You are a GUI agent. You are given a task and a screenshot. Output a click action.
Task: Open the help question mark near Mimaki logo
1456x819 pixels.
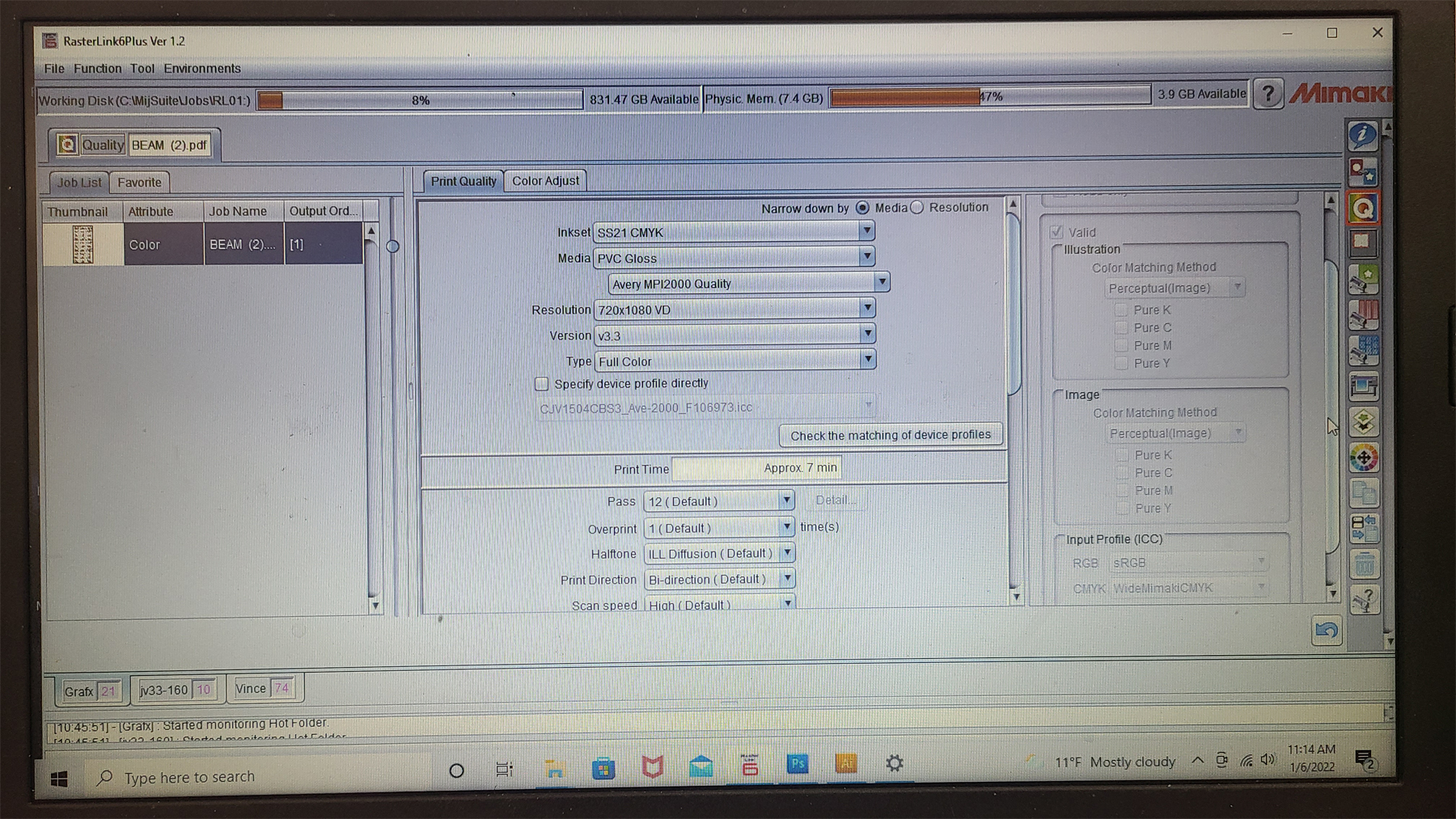(1268, 95)
